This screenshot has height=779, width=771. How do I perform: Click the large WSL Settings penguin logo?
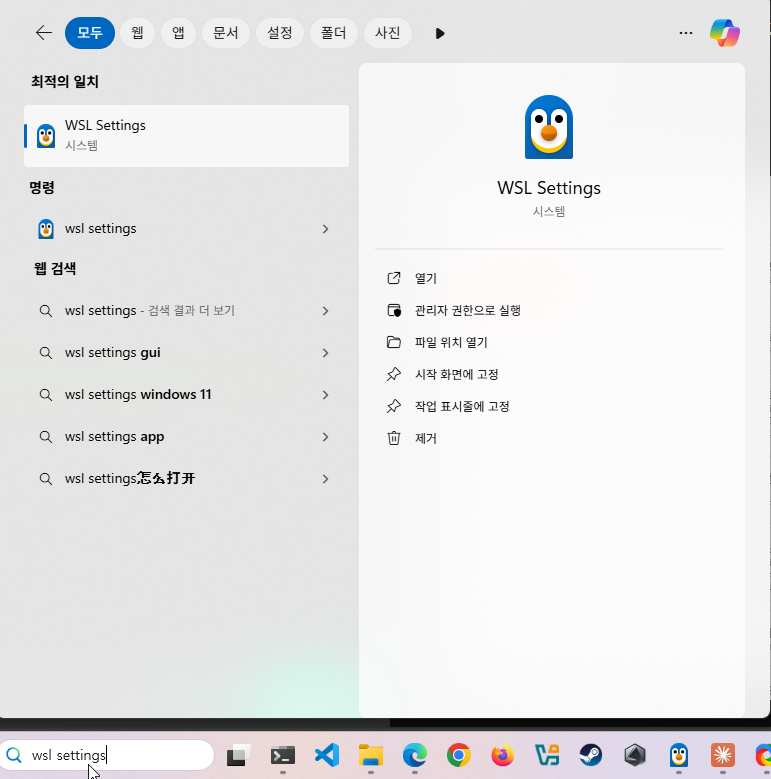(x=549, y=127)
